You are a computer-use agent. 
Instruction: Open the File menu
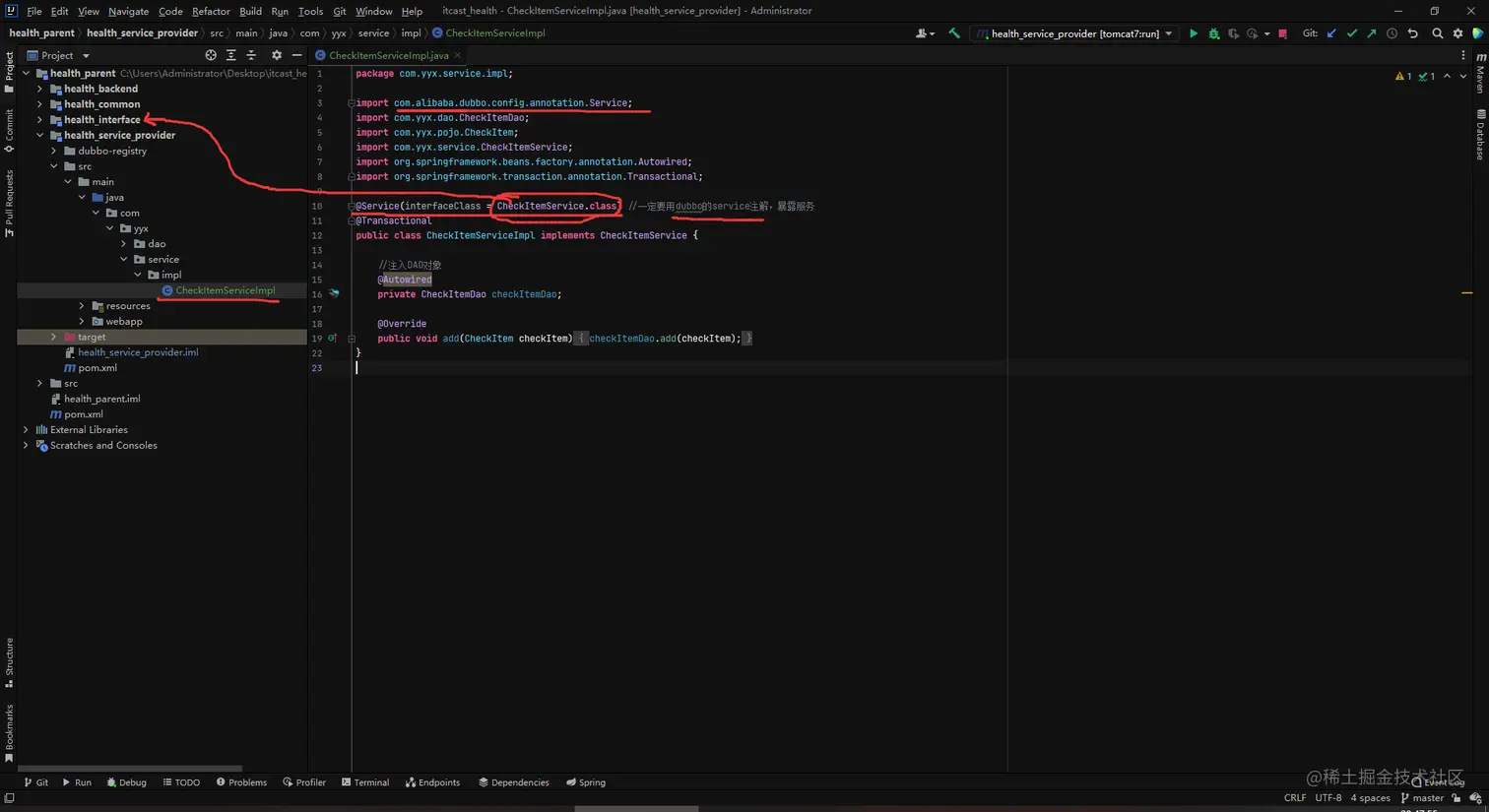coord(34,11)
